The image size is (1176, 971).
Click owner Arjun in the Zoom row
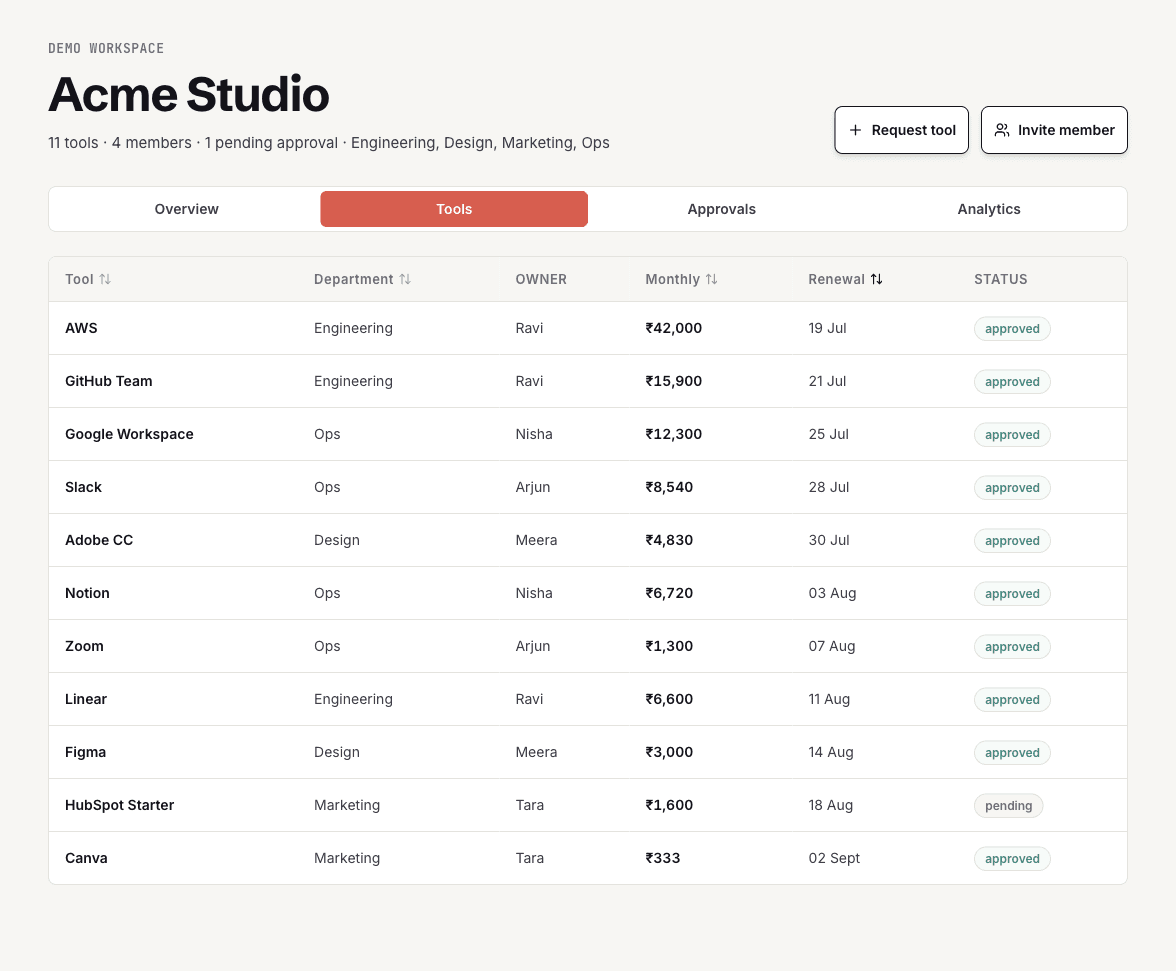pyautogui.click(x=532, y=646)
